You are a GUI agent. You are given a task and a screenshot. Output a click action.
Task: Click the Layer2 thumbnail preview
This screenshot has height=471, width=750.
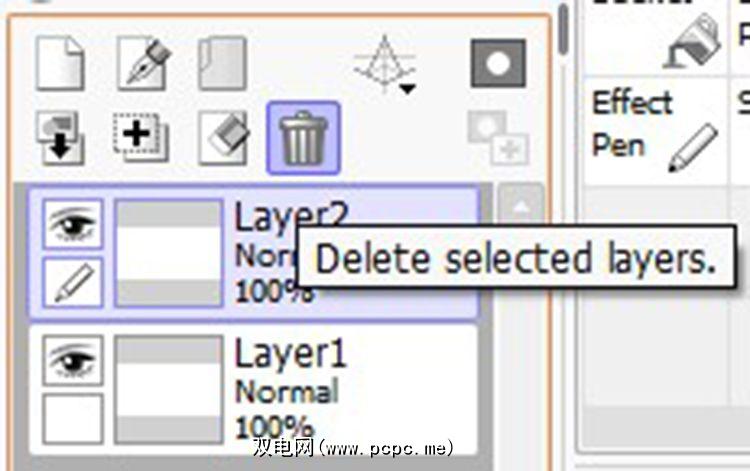(x=169, y=253)
